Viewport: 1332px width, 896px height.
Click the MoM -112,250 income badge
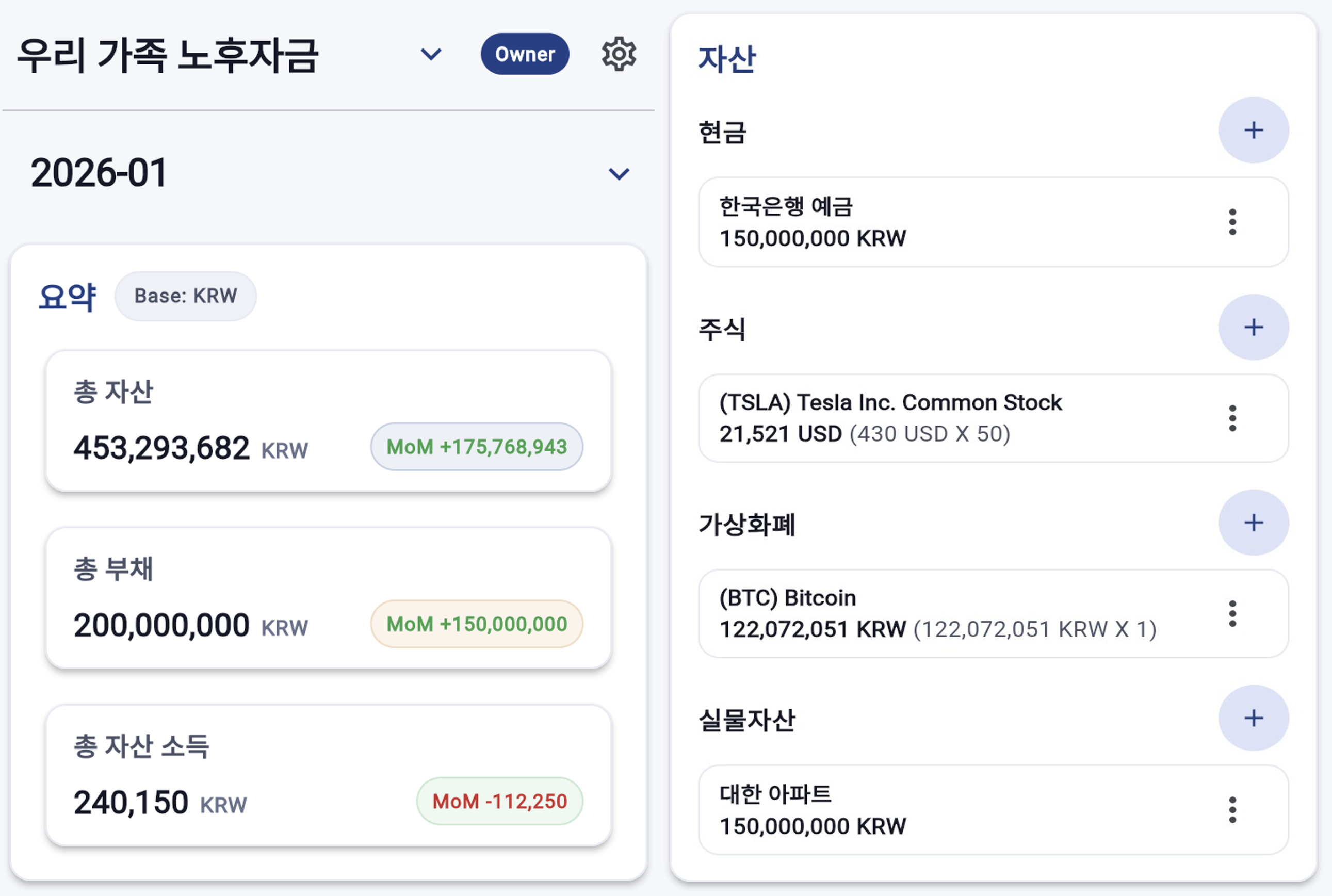(x=499, y=801)
